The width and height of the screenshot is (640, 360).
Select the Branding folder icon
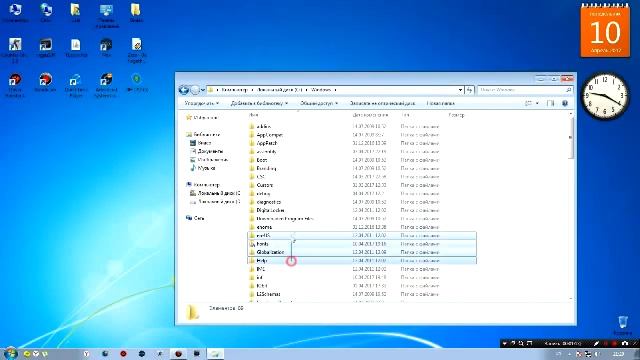252,168
